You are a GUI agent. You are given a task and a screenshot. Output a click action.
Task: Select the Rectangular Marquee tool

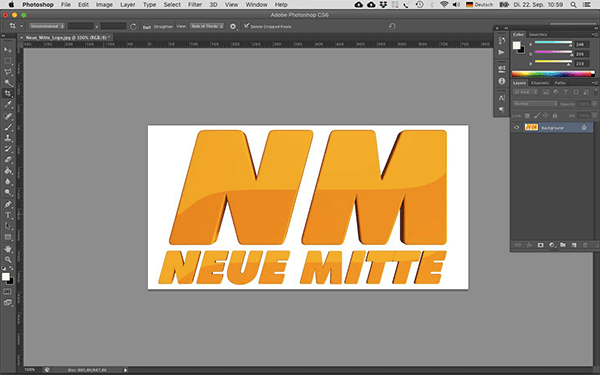8,61
